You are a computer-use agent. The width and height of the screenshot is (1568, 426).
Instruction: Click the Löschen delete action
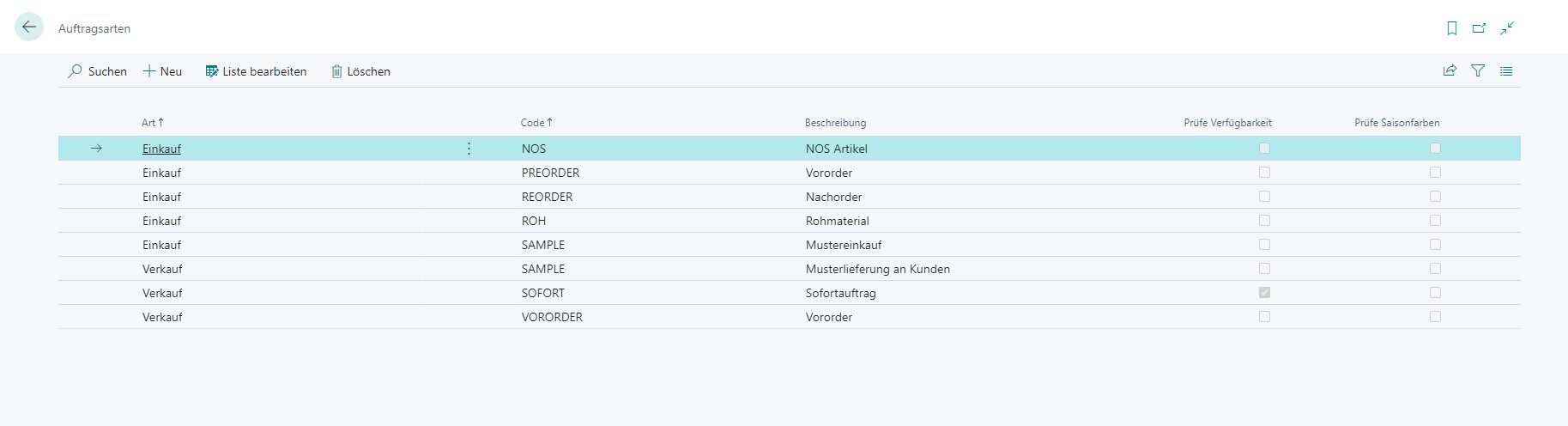(360, 71)
